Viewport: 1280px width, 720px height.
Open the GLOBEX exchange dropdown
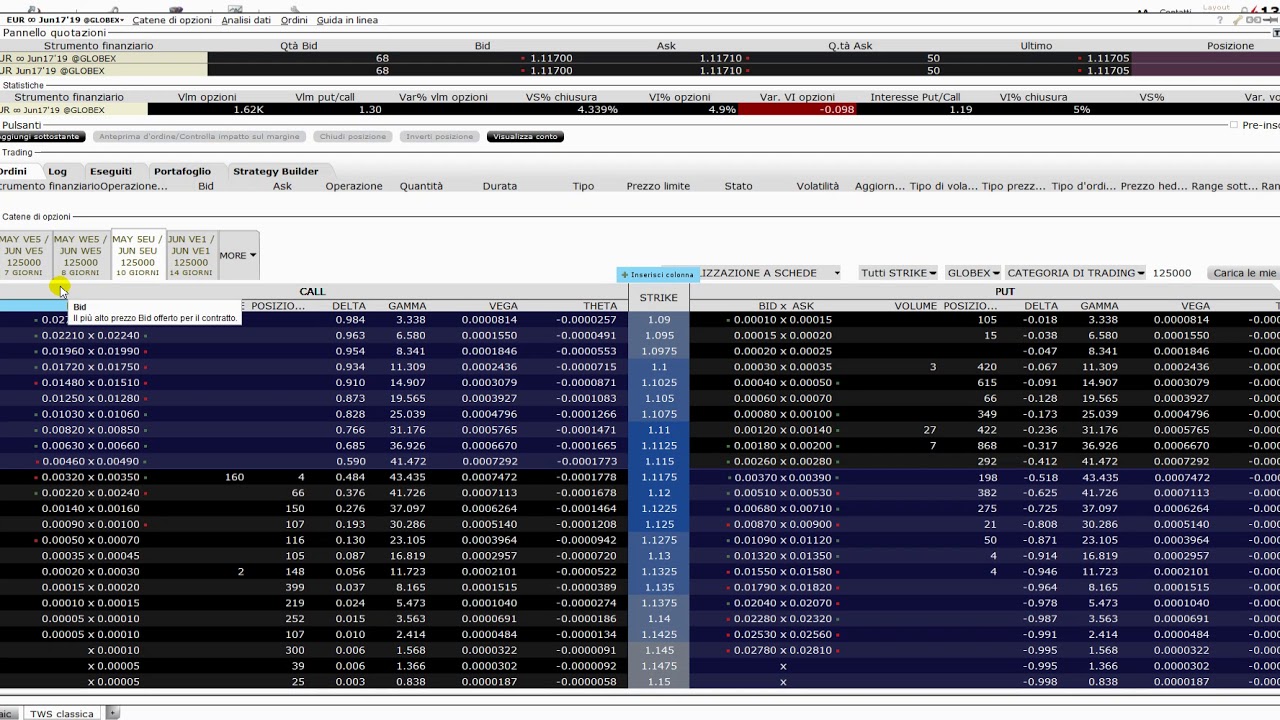[973, 273]
